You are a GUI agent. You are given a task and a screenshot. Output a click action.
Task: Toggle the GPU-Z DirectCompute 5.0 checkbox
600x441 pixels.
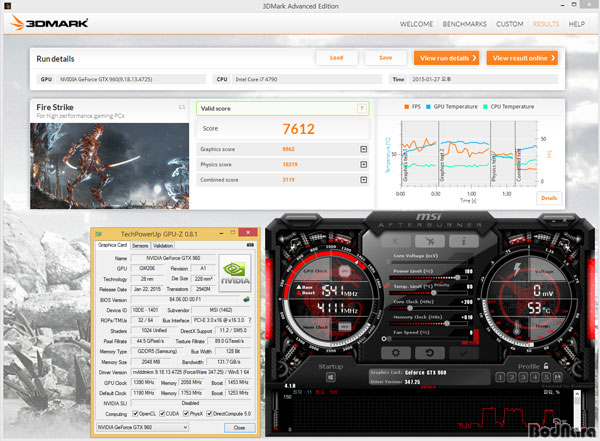[209, 413]
